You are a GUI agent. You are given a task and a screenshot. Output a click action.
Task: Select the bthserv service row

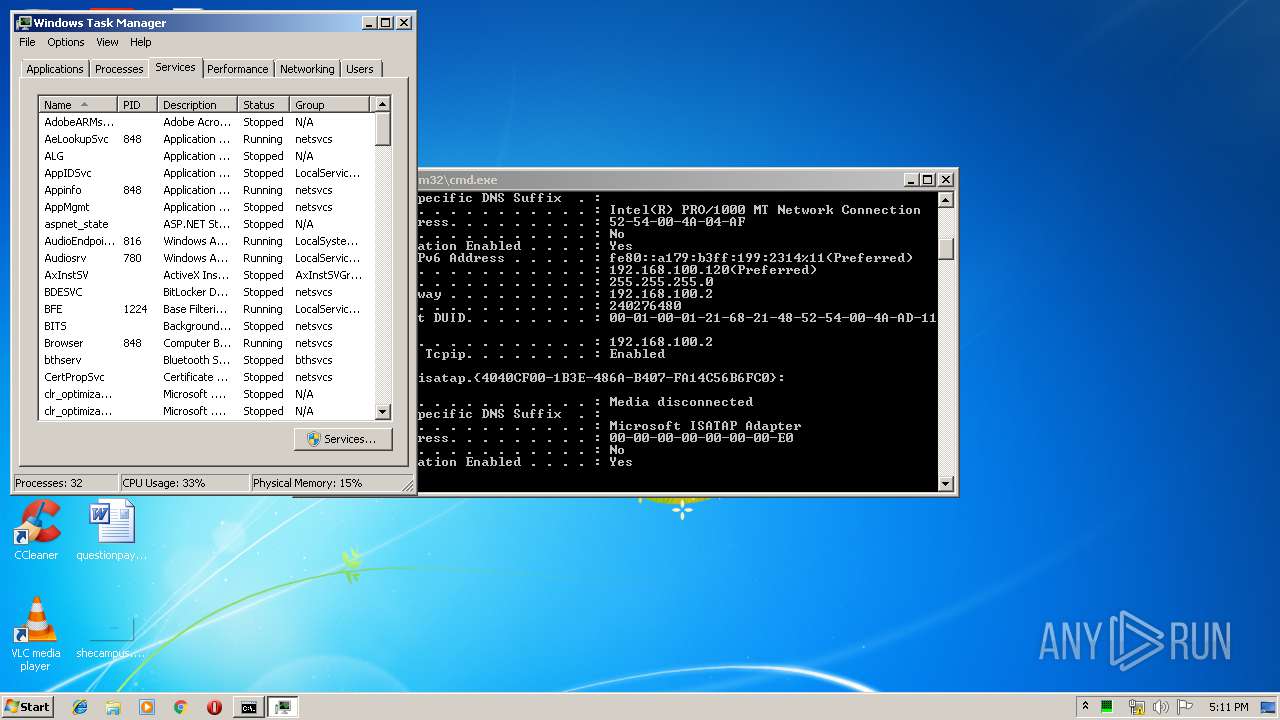[x=206, y=360]
